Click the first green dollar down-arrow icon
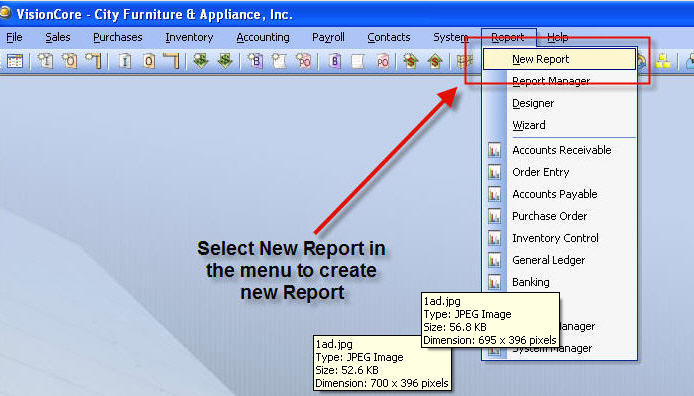 click(x=201, y=61)
